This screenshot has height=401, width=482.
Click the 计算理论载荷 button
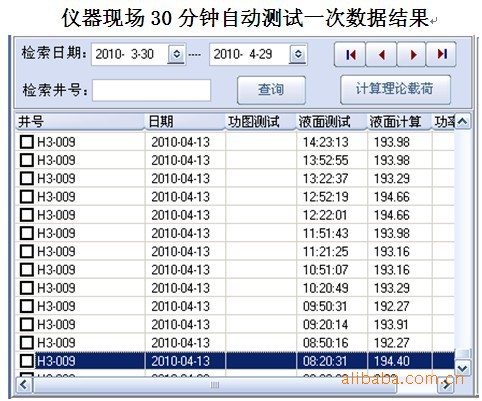tap(395, 89)
